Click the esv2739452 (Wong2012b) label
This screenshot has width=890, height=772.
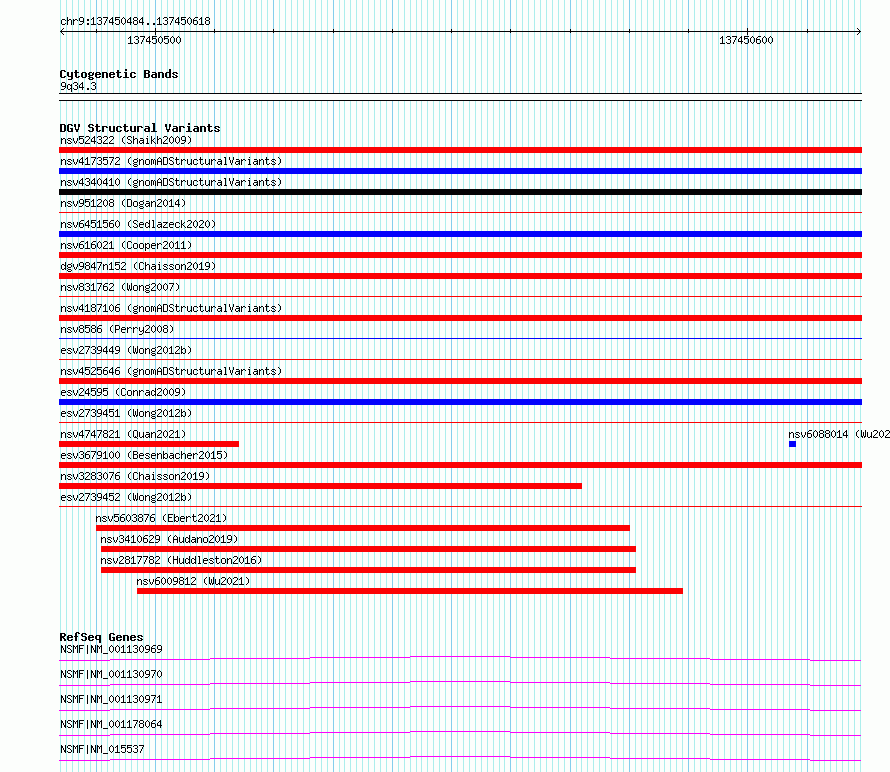(126, 497)
